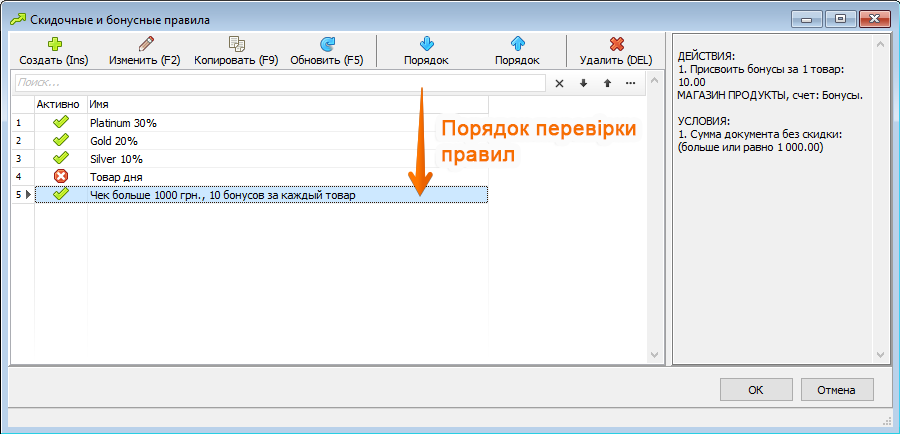Click window title bar green arrow icon
Screen dimensions: 900x434
pyautogui.click(x=18, y=19)
